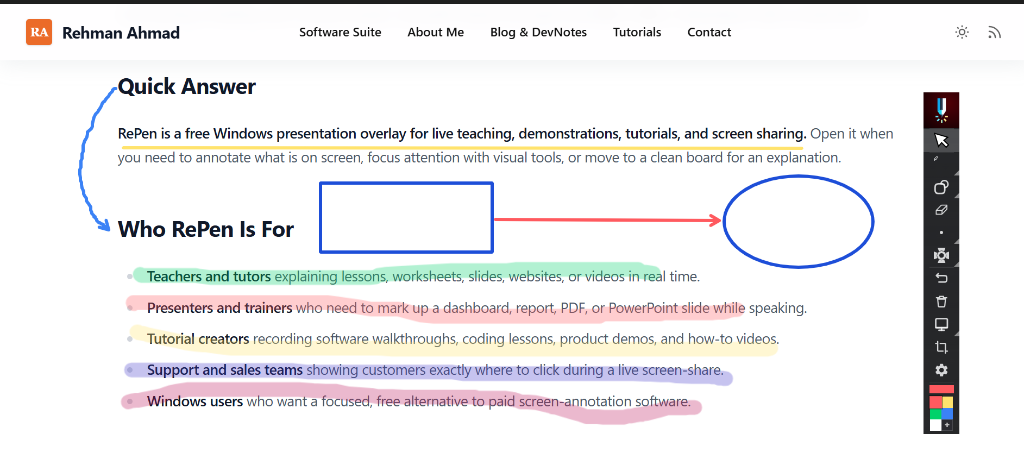Activate the spotlight focus tool
The height and width of the screenshot is (450, 1024).
coord(941,255)
